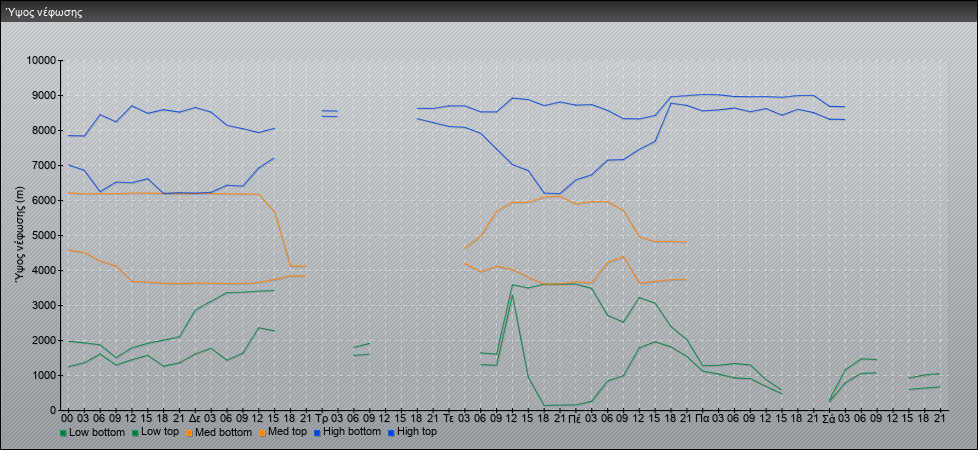Click the "9000" y-axis value

(x=46, y=95)
